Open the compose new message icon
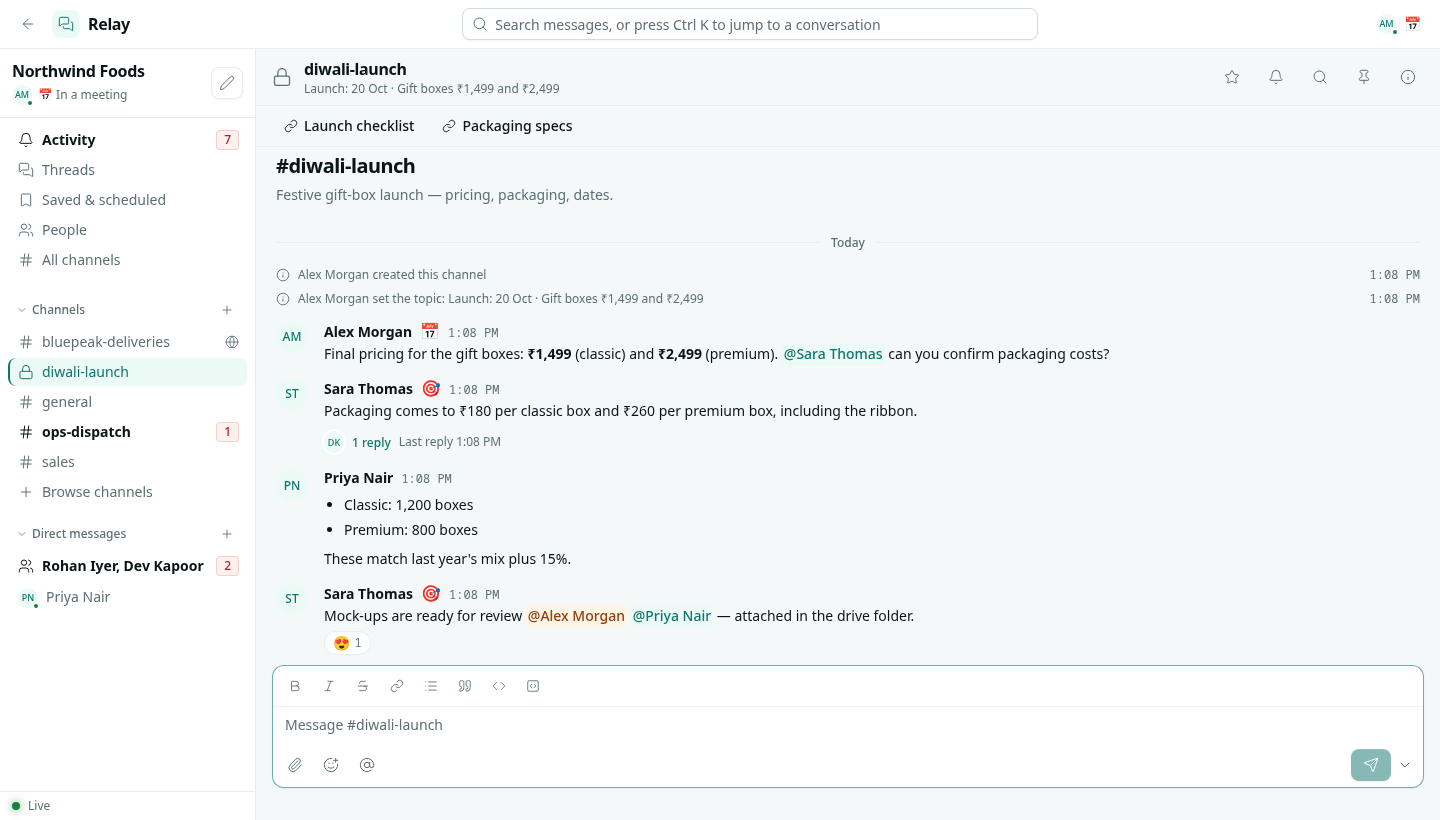This screenshot has height=820, width=1440. (x=227, y=83)
